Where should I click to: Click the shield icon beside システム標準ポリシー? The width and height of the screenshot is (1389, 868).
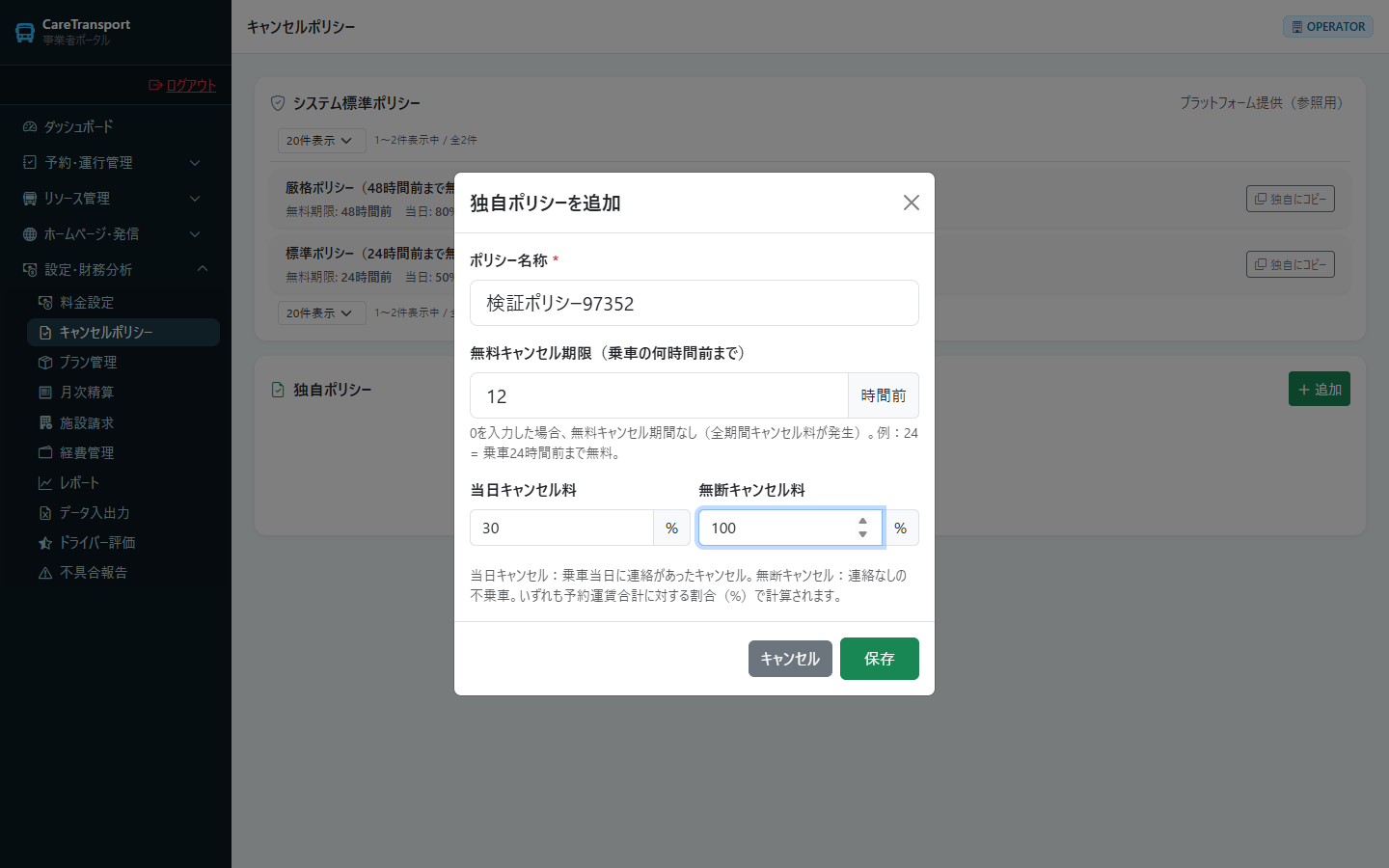click(278, 102)
